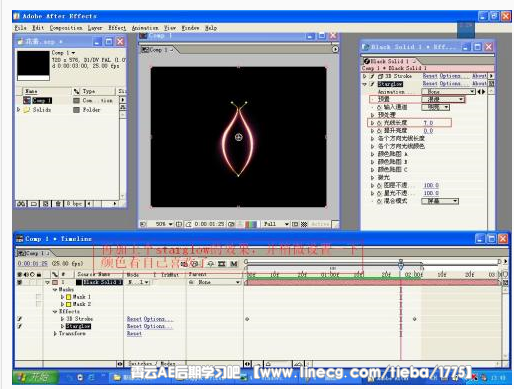Expand 3D Stroke effect in Timeline
Image resolution: width=514 pixels, height=389 pixels.
[62, 319]
